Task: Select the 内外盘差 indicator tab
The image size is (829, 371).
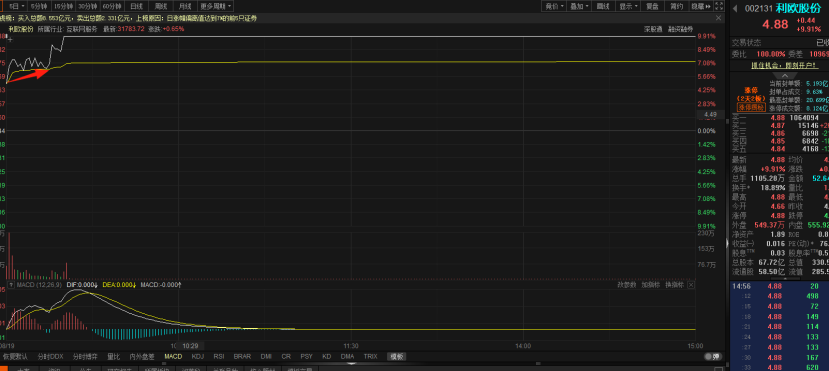Action: click(x=142, y=356)
